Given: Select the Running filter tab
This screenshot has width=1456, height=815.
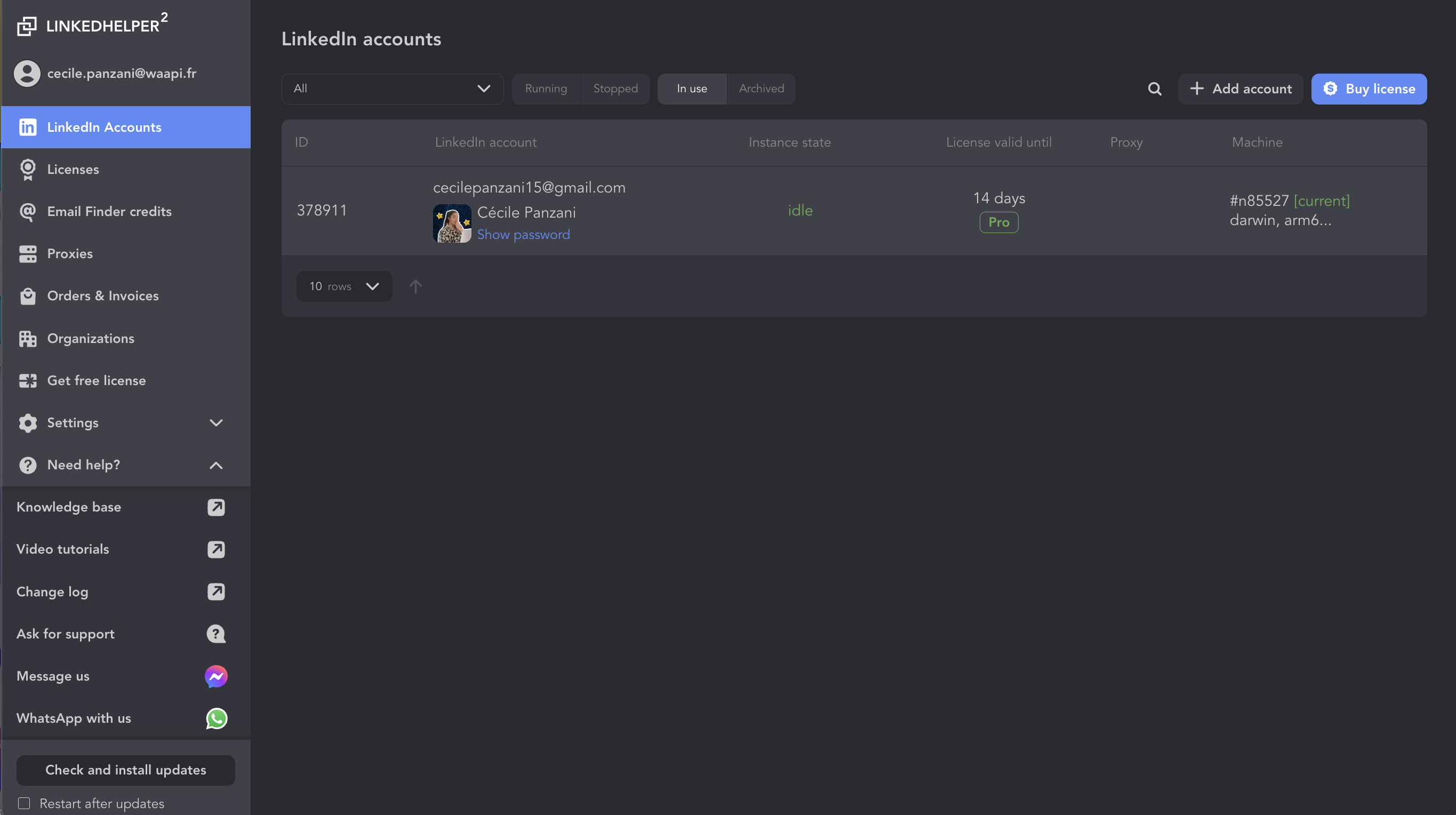Looking at the screenshot, I should (x=546, y=88).
